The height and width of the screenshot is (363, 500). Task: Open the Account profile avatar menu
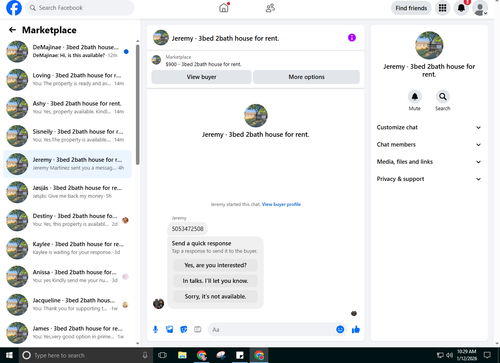click(x=480, y=8)
